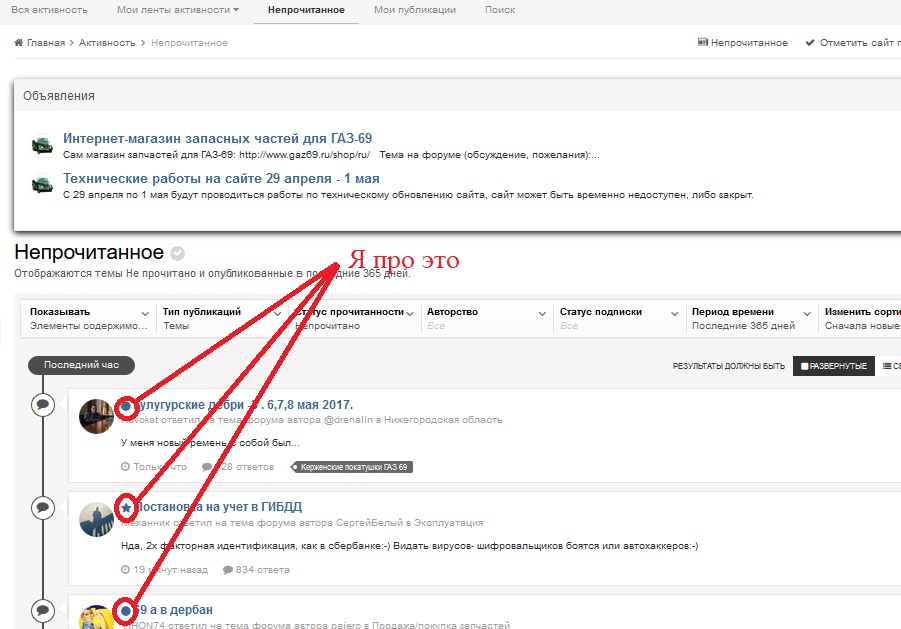The height and width of the screenshot is (629, 901).
Task: Click the checkmark badge next to the Непрочитанное heading
Action: tap(177, 253)
